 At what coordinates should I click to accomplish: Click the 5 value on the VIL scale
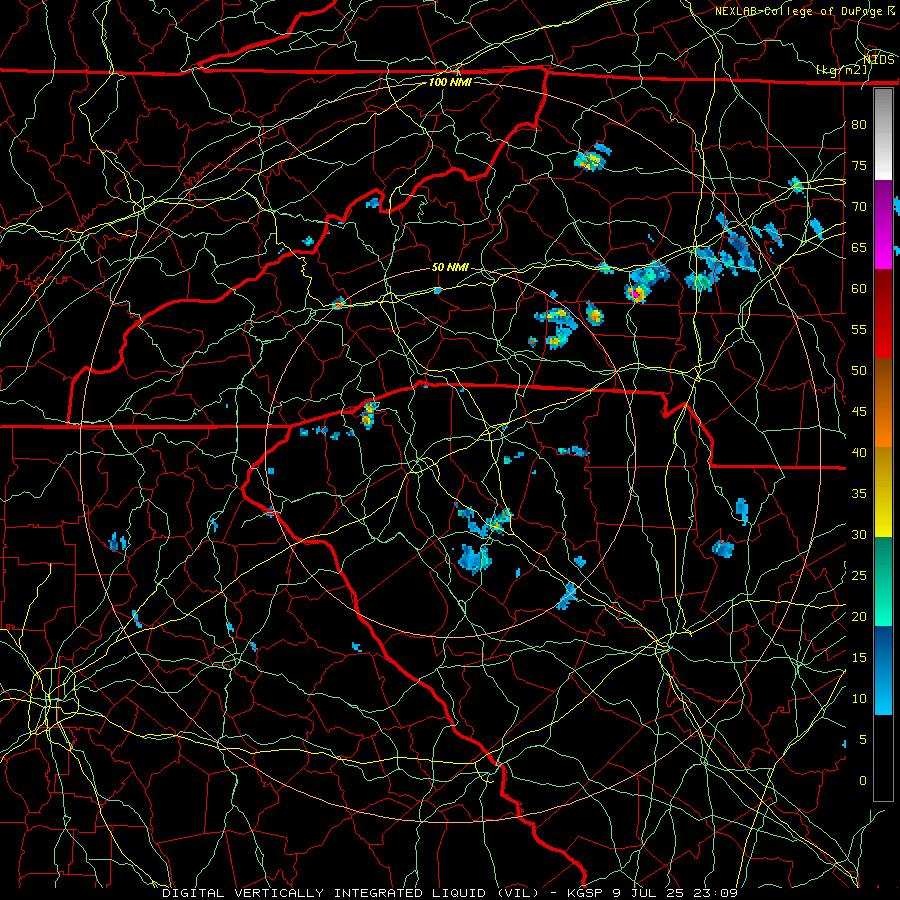coord(863,740)
